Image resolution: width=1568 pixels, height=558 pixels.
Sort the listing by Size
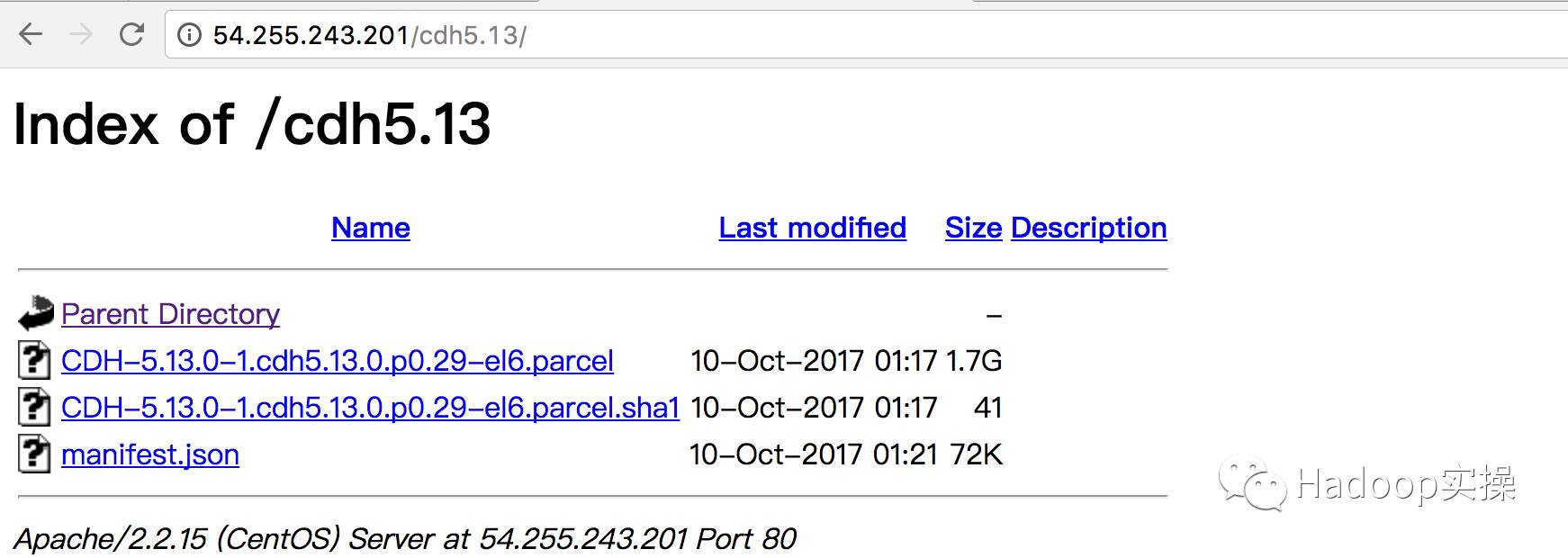pos(973,228)
